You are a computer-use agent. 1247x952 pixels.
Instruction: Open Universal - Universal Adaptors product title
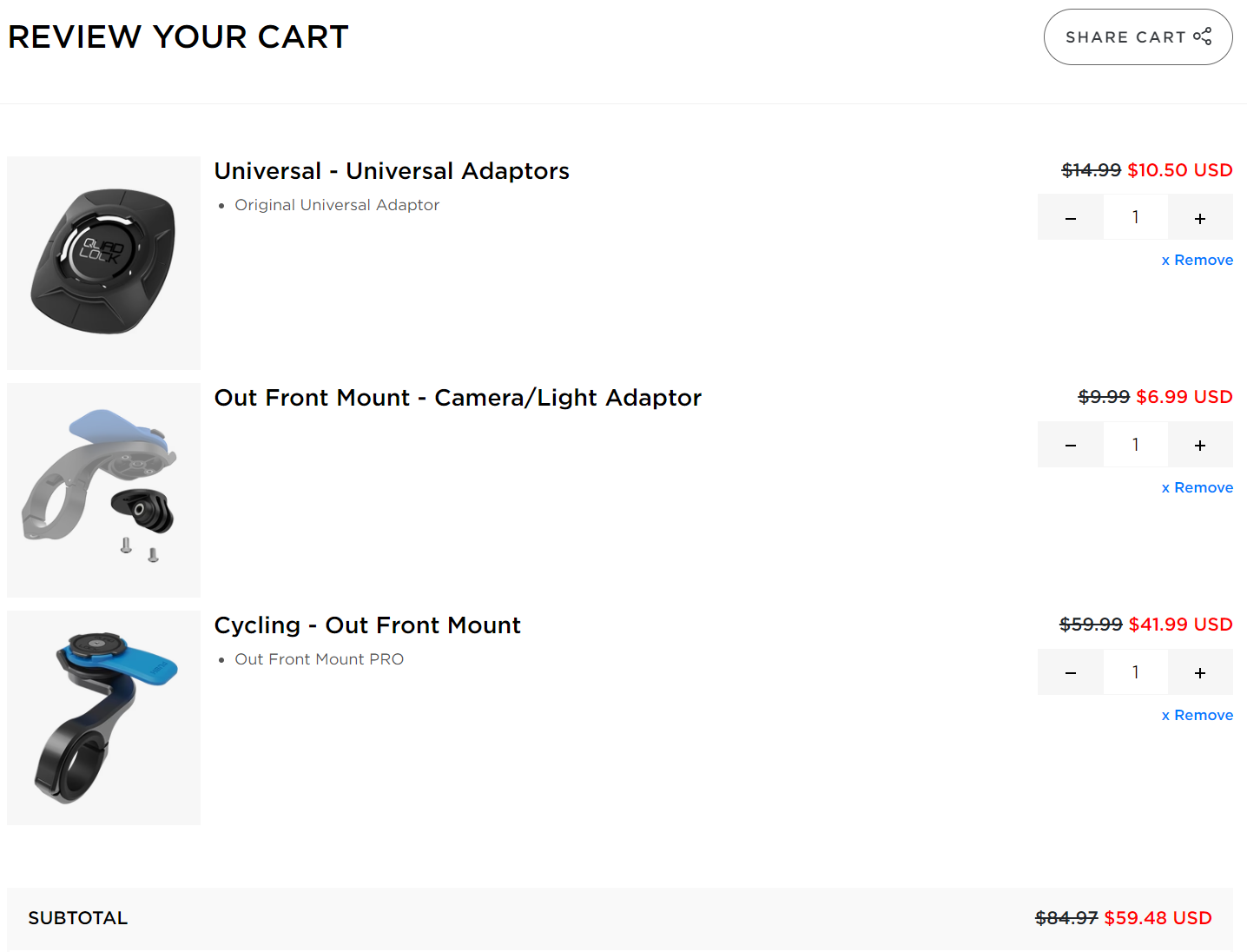pyautogui.click(x=392, y=171)
